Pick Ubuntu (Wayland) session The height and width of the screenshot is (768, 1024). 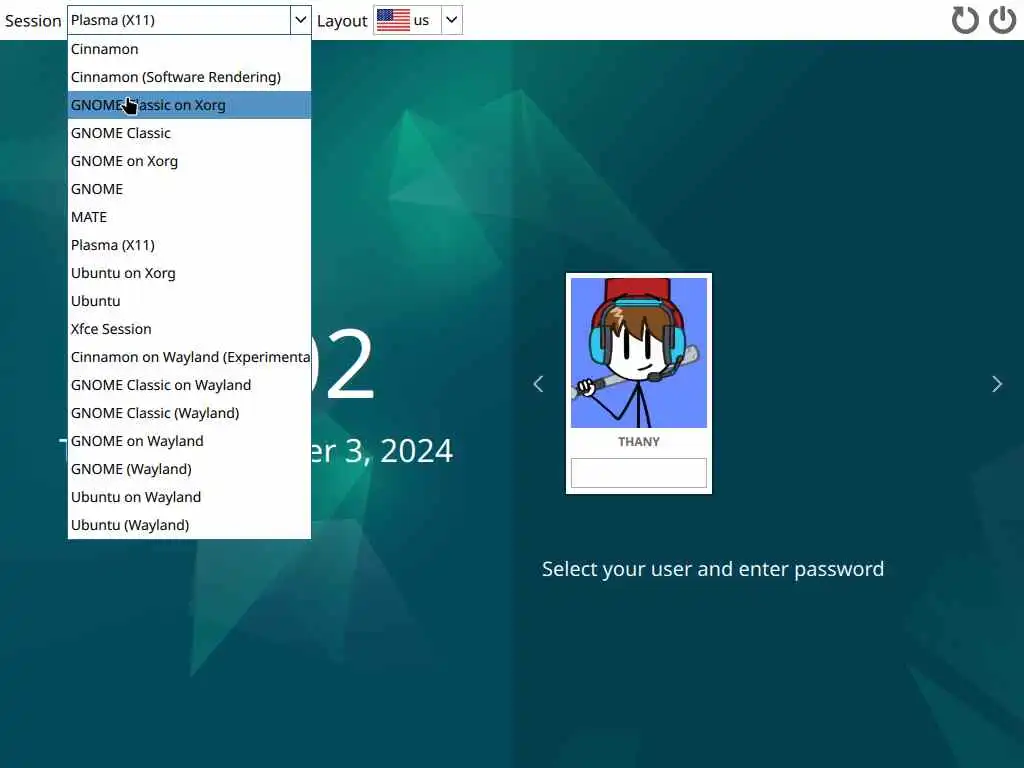pos(189,525)
